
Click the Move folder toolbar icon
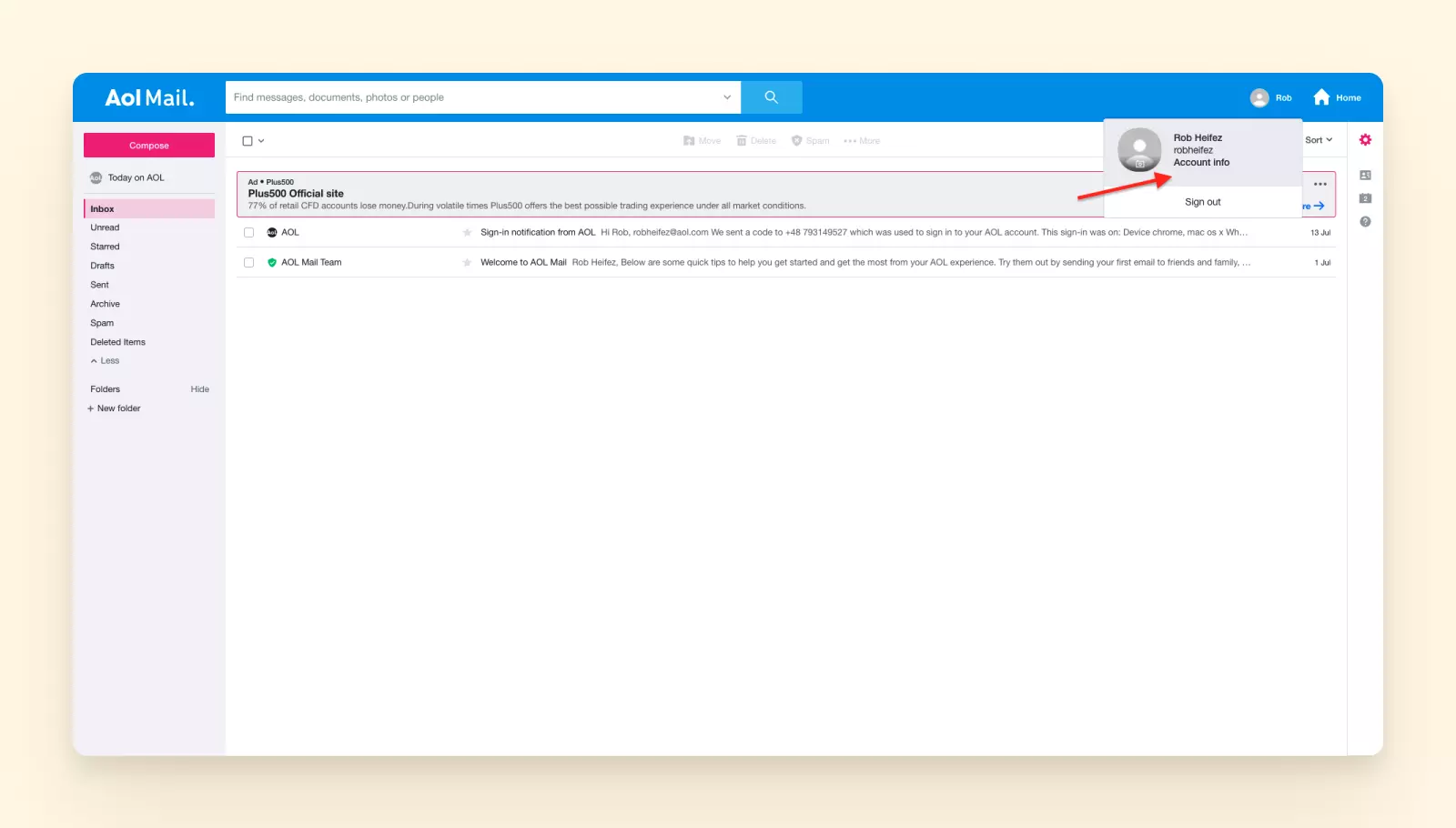click(689, 141)
